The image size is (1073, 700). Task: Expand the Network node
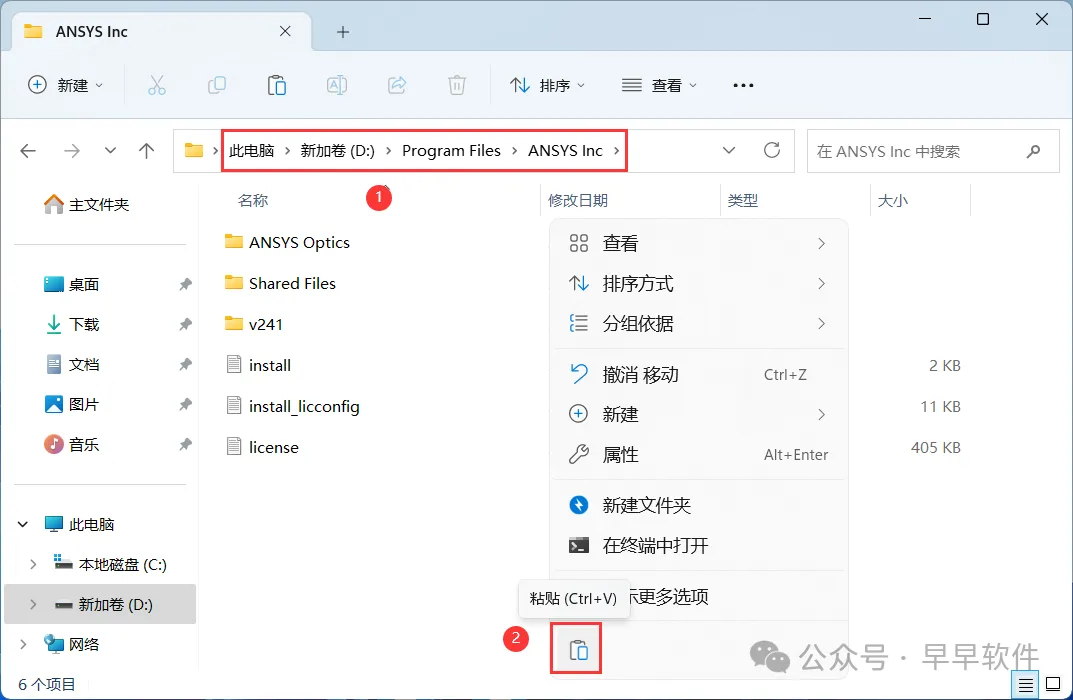[23, 645]
